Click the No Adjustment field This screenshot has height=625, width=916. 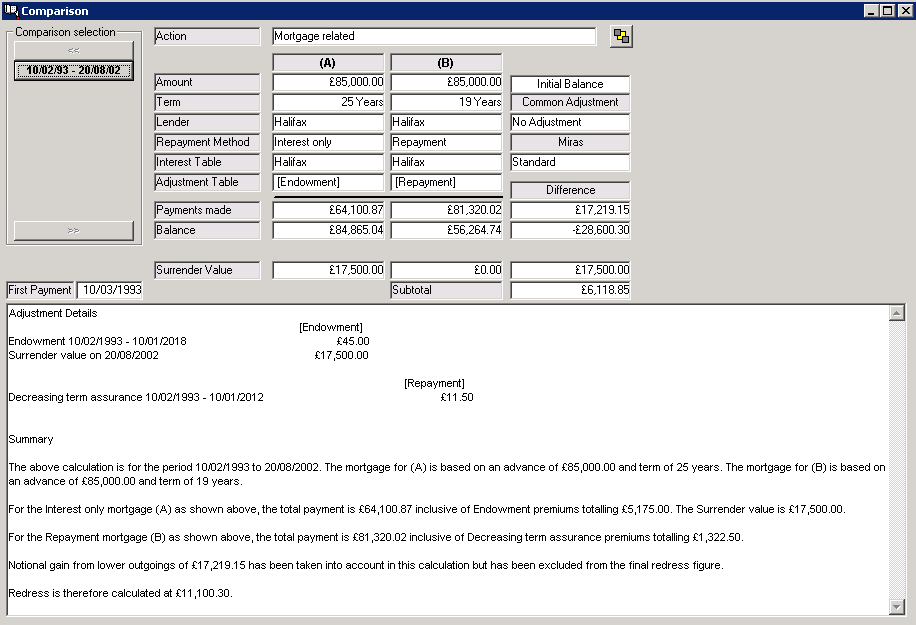click(x=570, y=122)
